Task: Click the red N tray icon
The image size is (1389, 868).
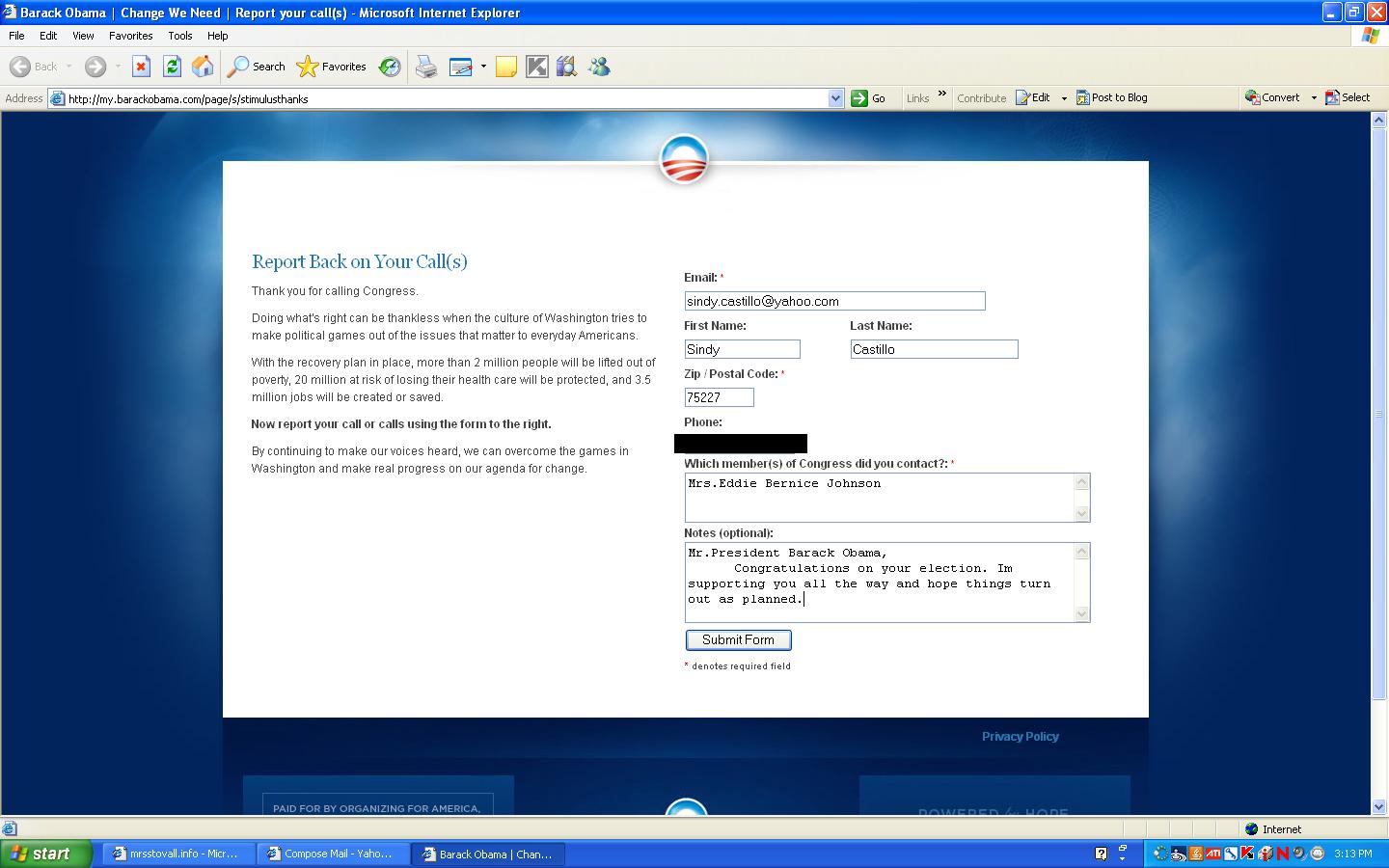Action: [1282, 854]
